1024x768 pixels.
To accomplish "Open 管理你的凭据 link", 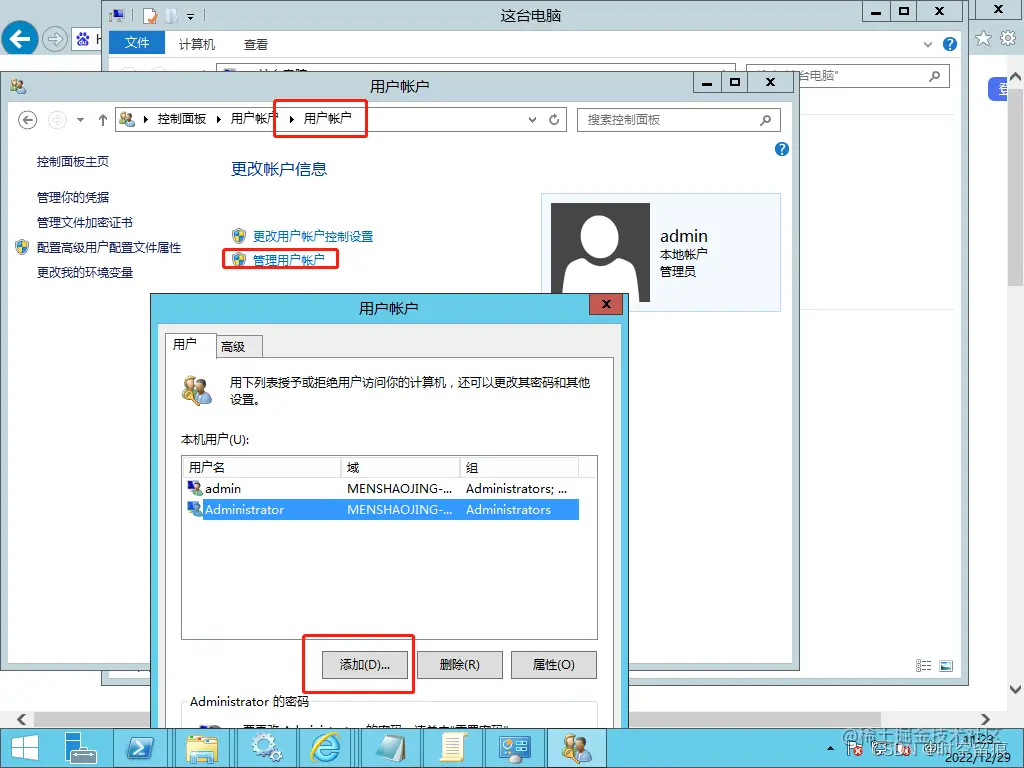I will tap(72, 197).
